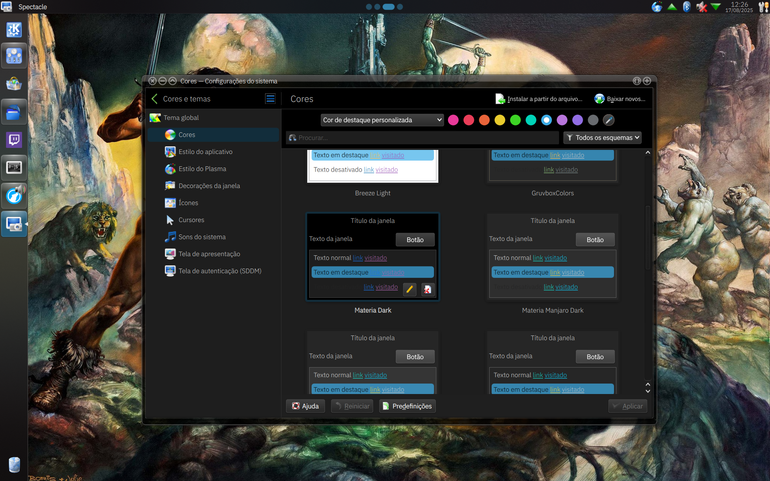Screen dimensions: 770x481
Task: Select the light purple accent color option
Action: (x=562, y=120)
